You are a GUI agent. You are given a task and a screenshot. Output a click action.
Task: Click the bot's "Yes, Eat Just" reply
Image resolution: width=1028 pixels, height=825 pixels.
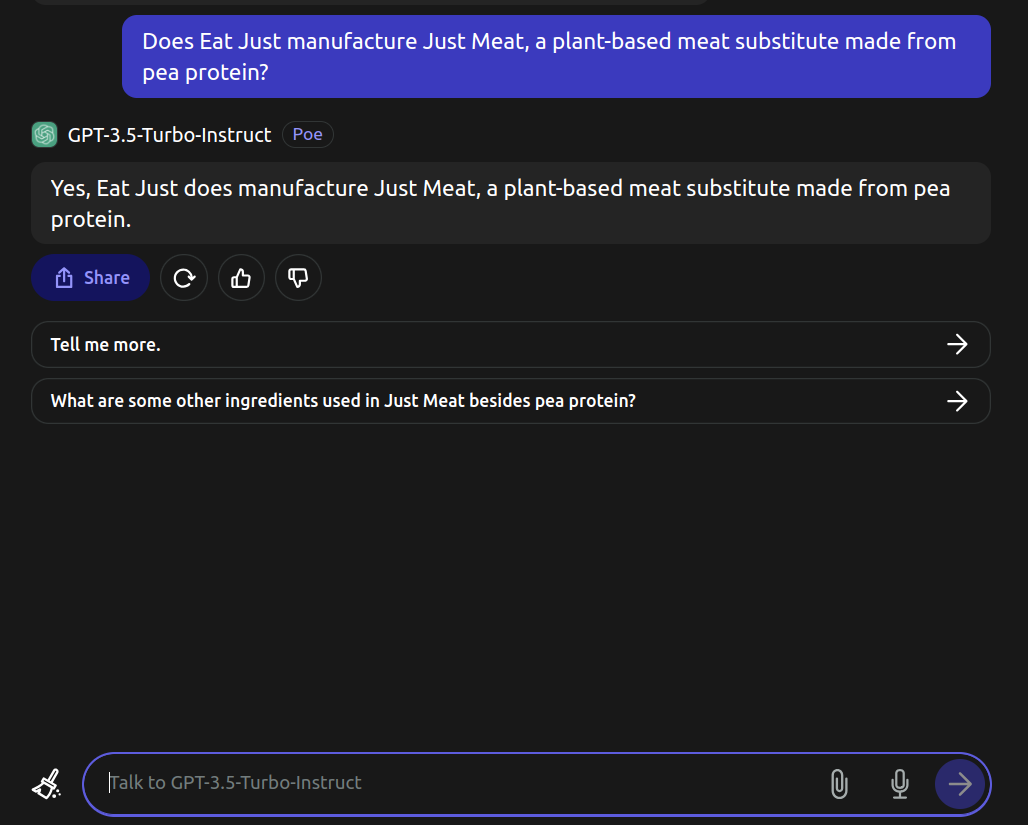511,203
